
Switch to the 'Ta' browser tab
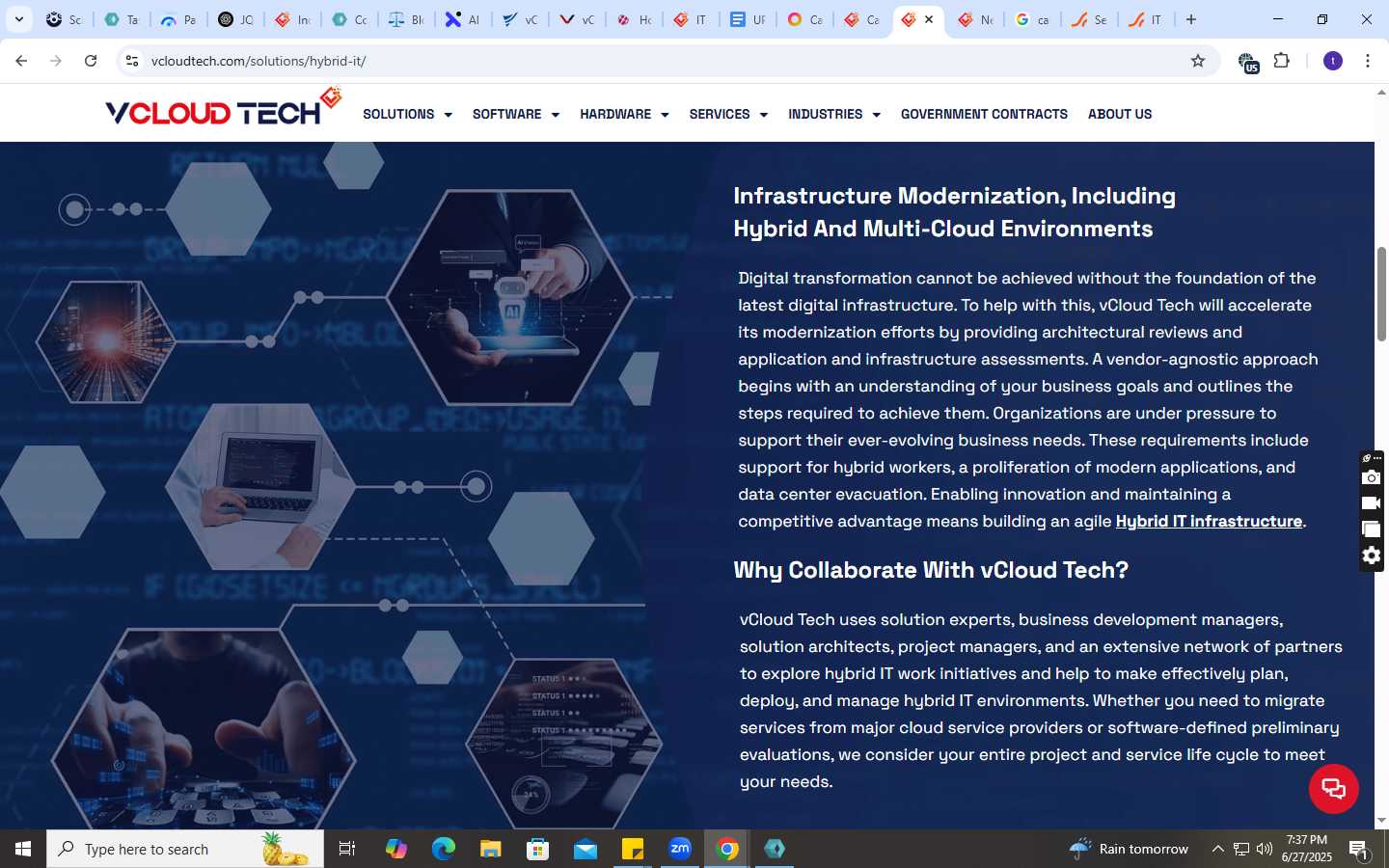pyautogui.click(x=122, y=19)
